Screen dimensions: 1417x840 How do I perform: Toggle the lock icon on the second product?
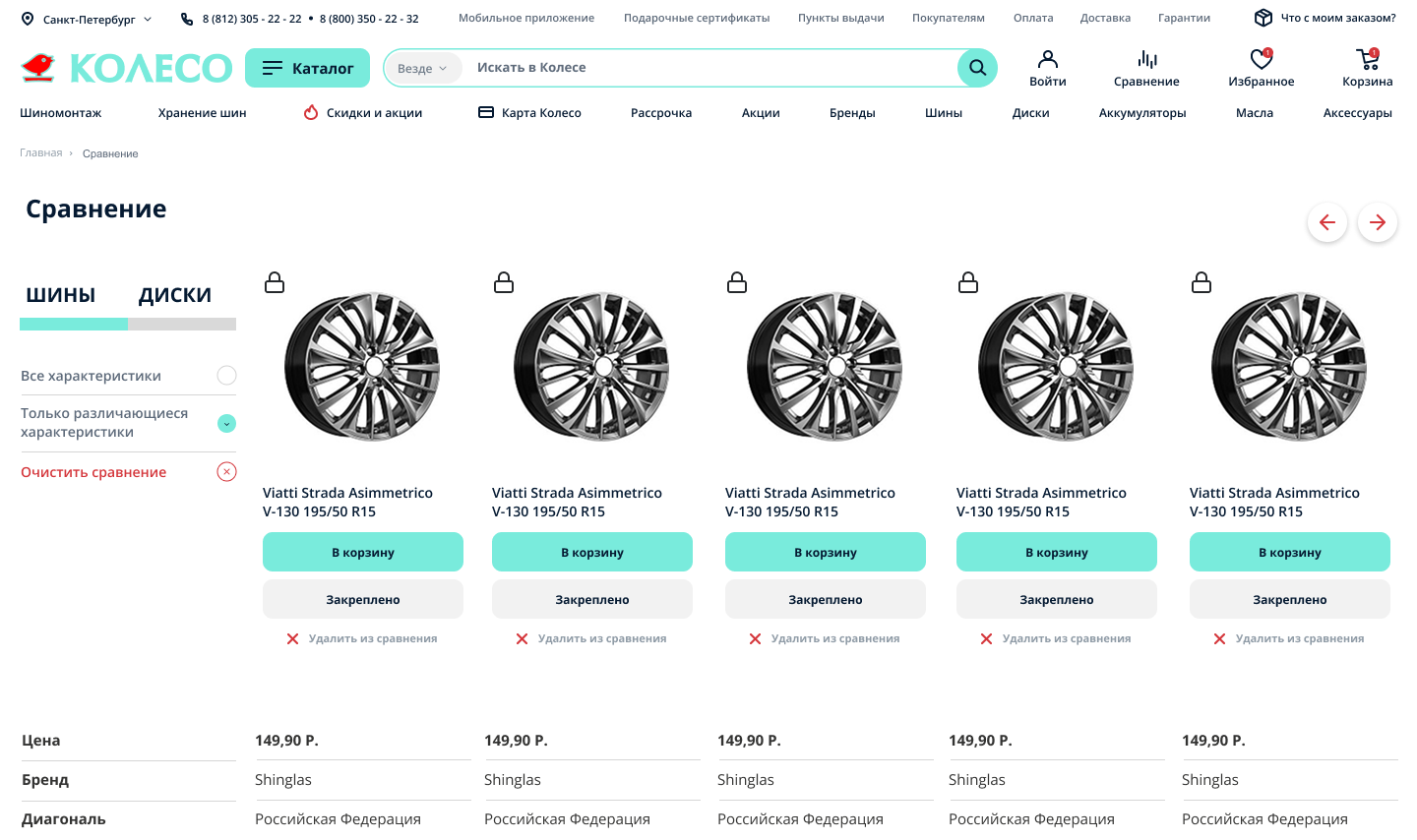pyautogui.click(x=504, y=282)
